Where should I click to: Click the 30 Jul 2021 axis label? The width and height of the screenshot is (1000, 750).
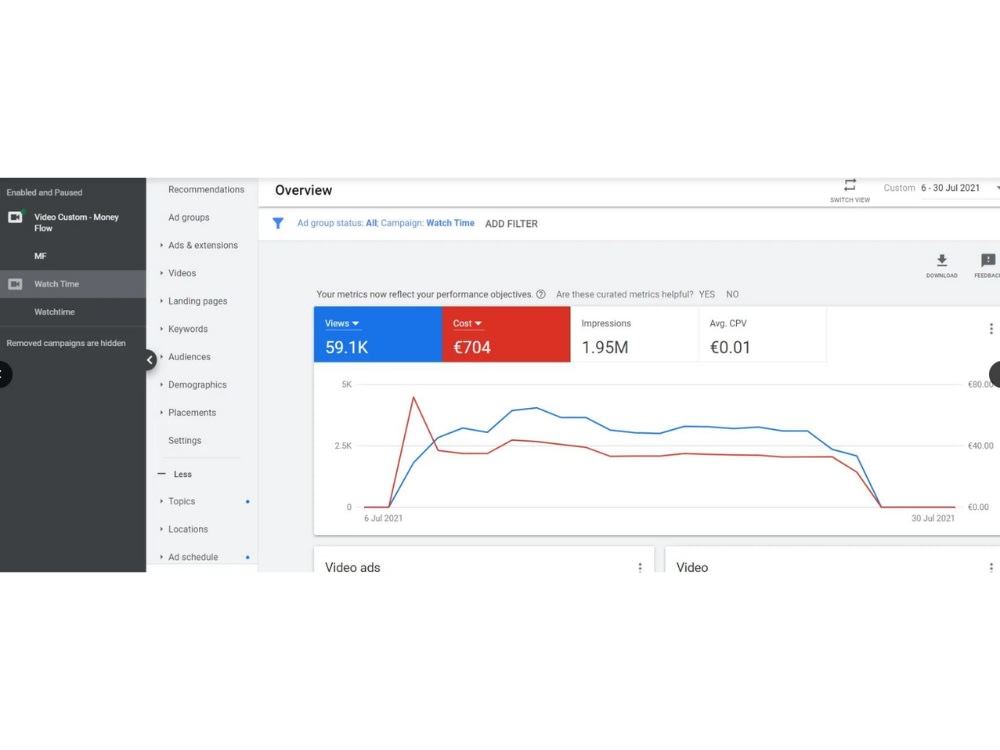tap(932, 518)
